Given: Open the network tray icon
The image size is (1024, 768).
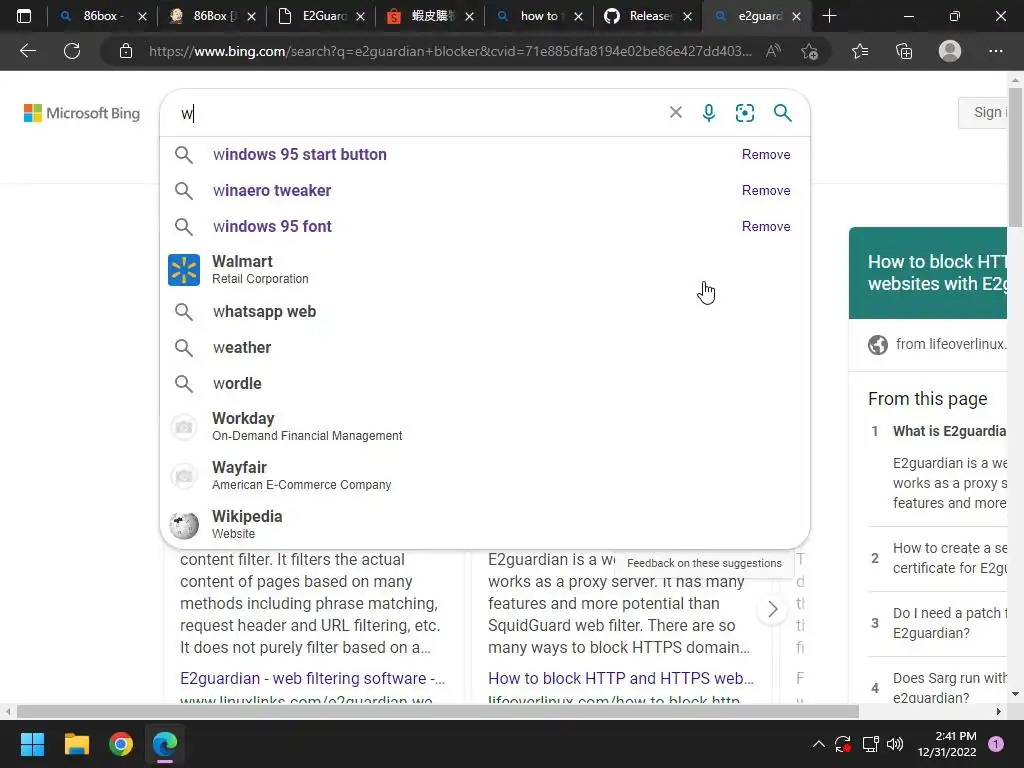Looking at the screenshot, I should 870,744.
